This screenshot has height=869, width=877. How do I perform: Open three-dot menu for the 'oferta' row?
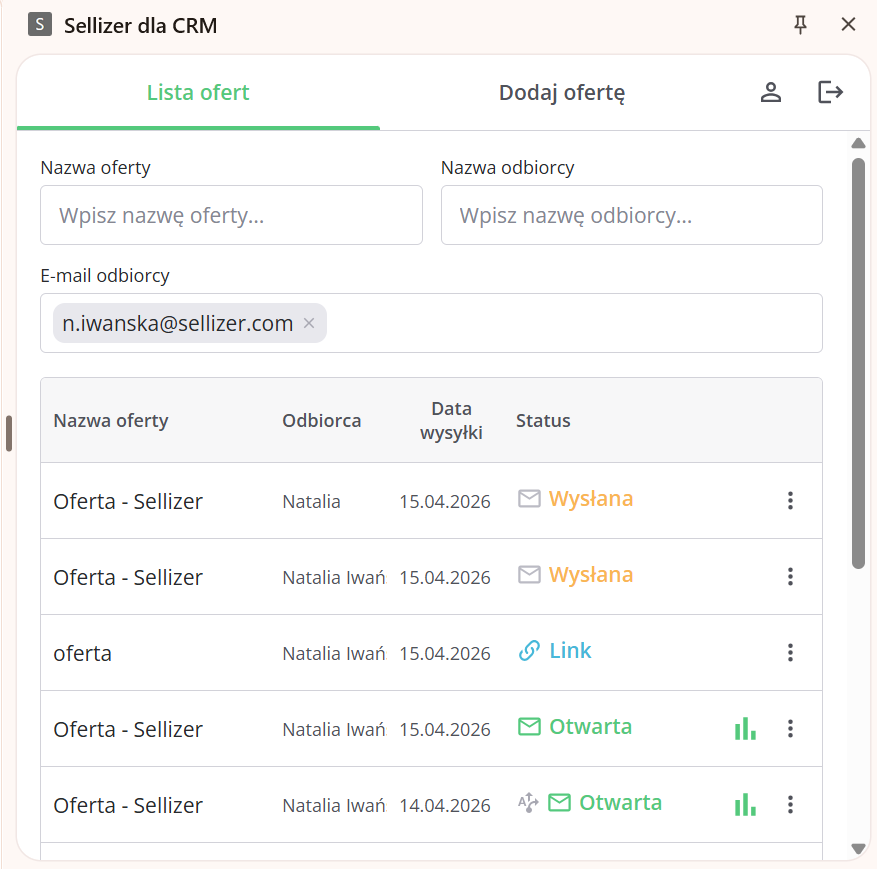coord(790,653)
